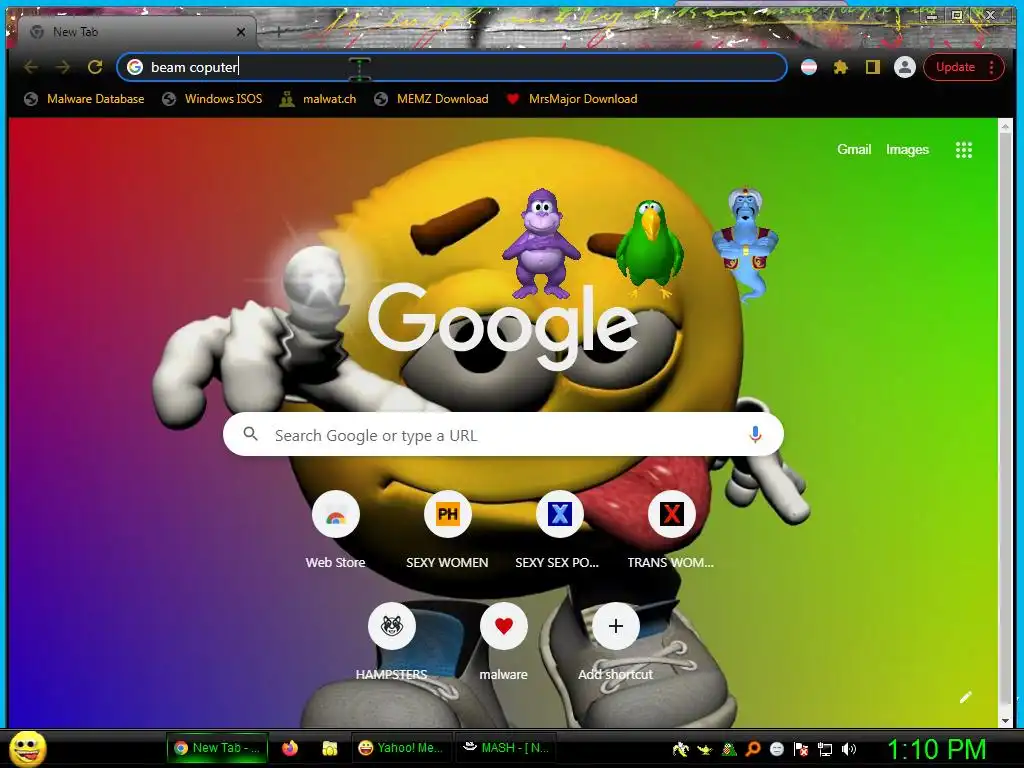This screenshot has width=1024, height=768.
Task: Open the malware heart shortcut
Action: tap(504, 626)
